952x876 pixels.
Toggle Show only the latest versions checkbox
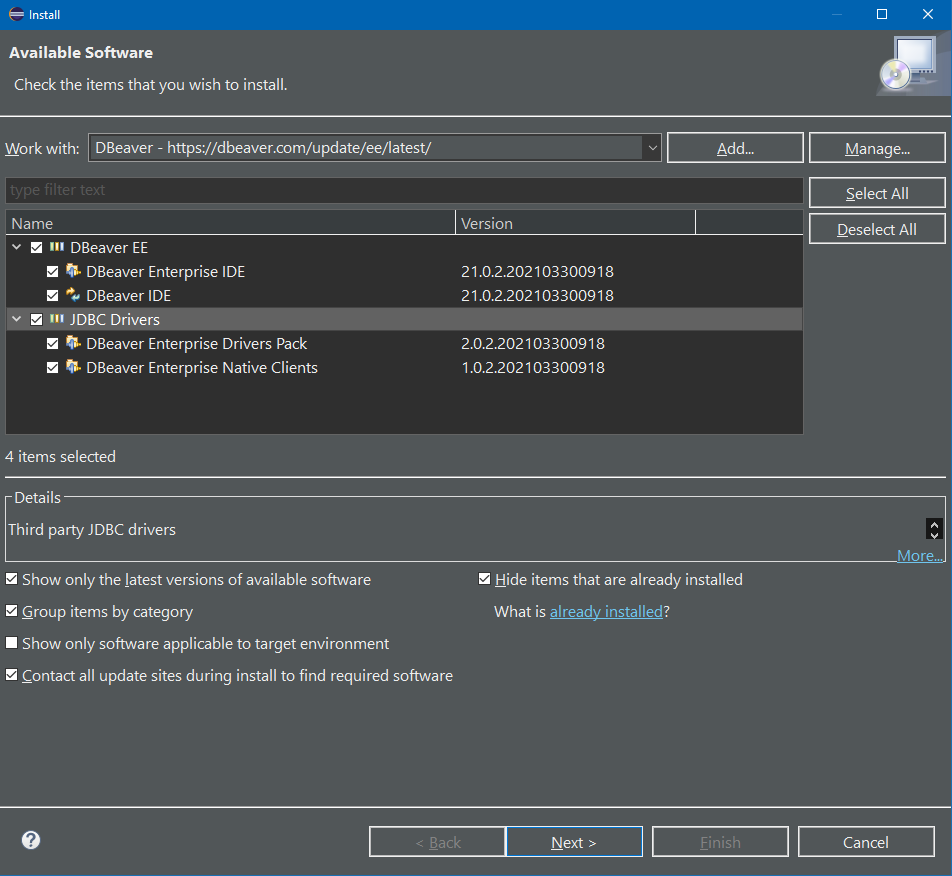[x=12, y=579]
